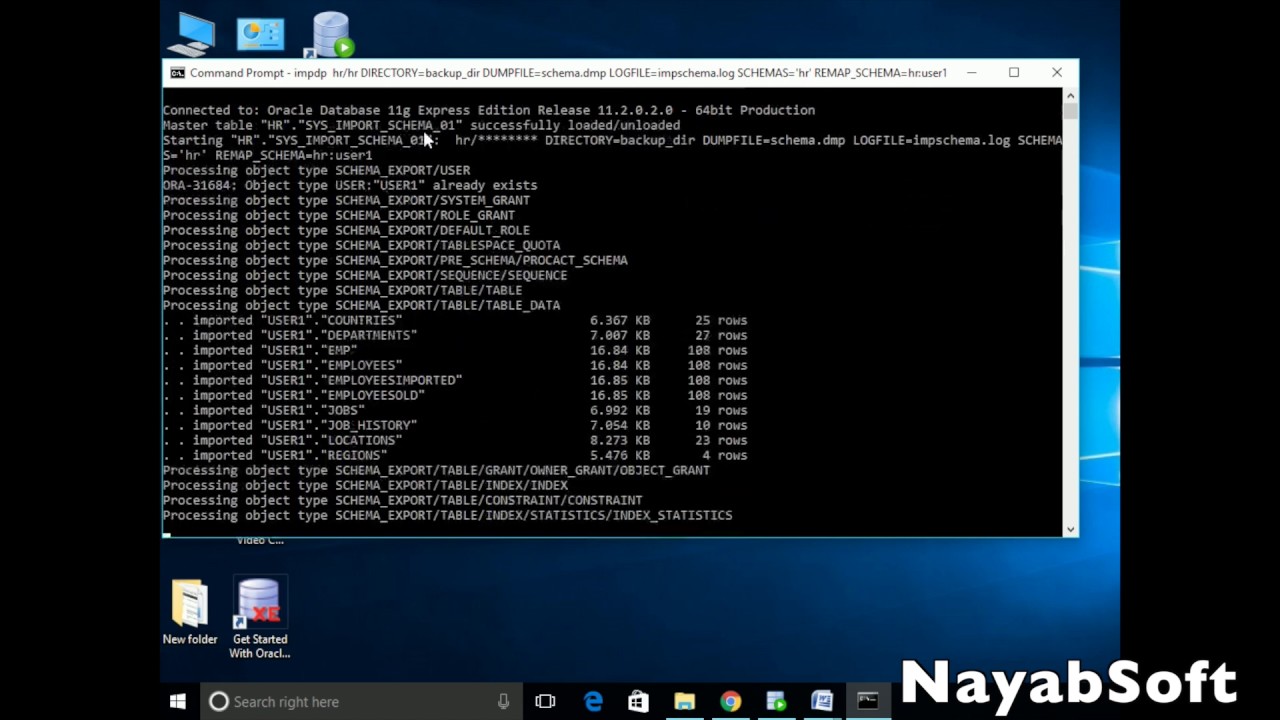Click the 'SCHEMA_EXPORT/ROLE_GRANT' processing line
This screenshot has height=720, width=1280.
(x=339, y=215)
